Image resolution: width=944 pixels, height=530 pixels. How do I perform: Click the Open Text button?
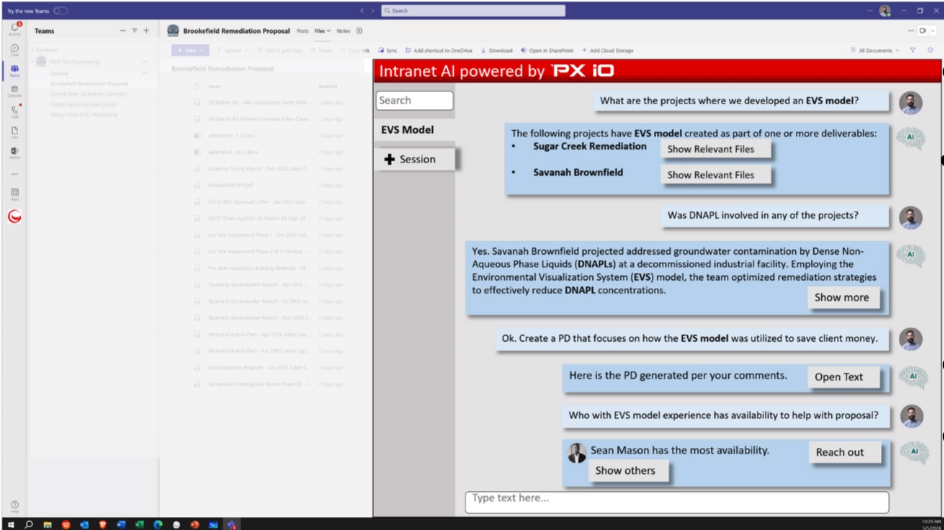pyautogui.click(x=843, y=377)
